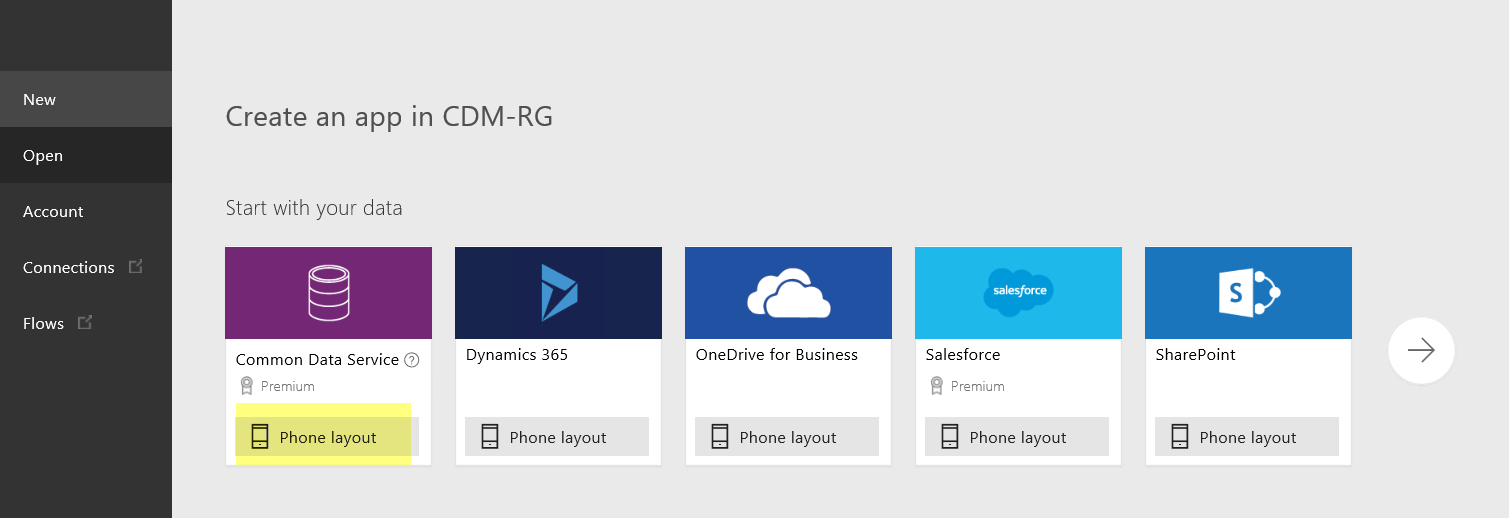Image resolution: width=1509 pixels, height=518 pixels.
Task: Click the Common Data Service database icon
Action: [328, 293]
